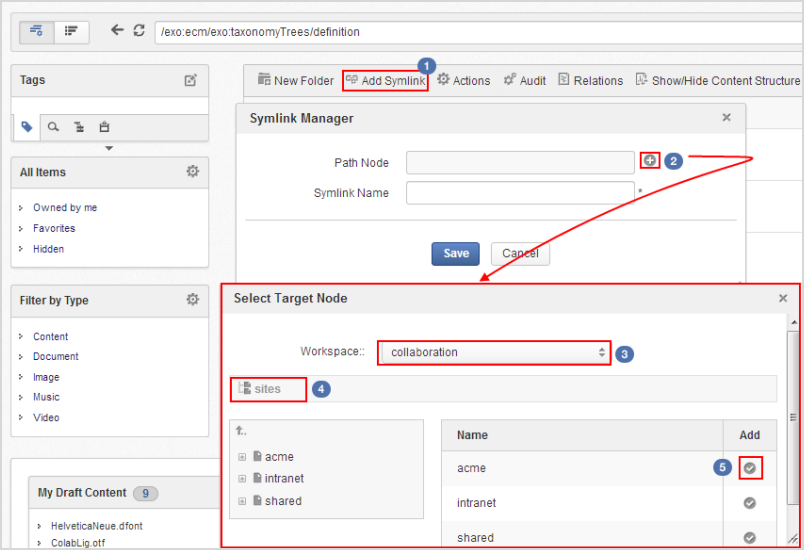The image size is (804, 550).
Task: Click the search magnifier icon under Tags
Action: click(x=53, y=127)
